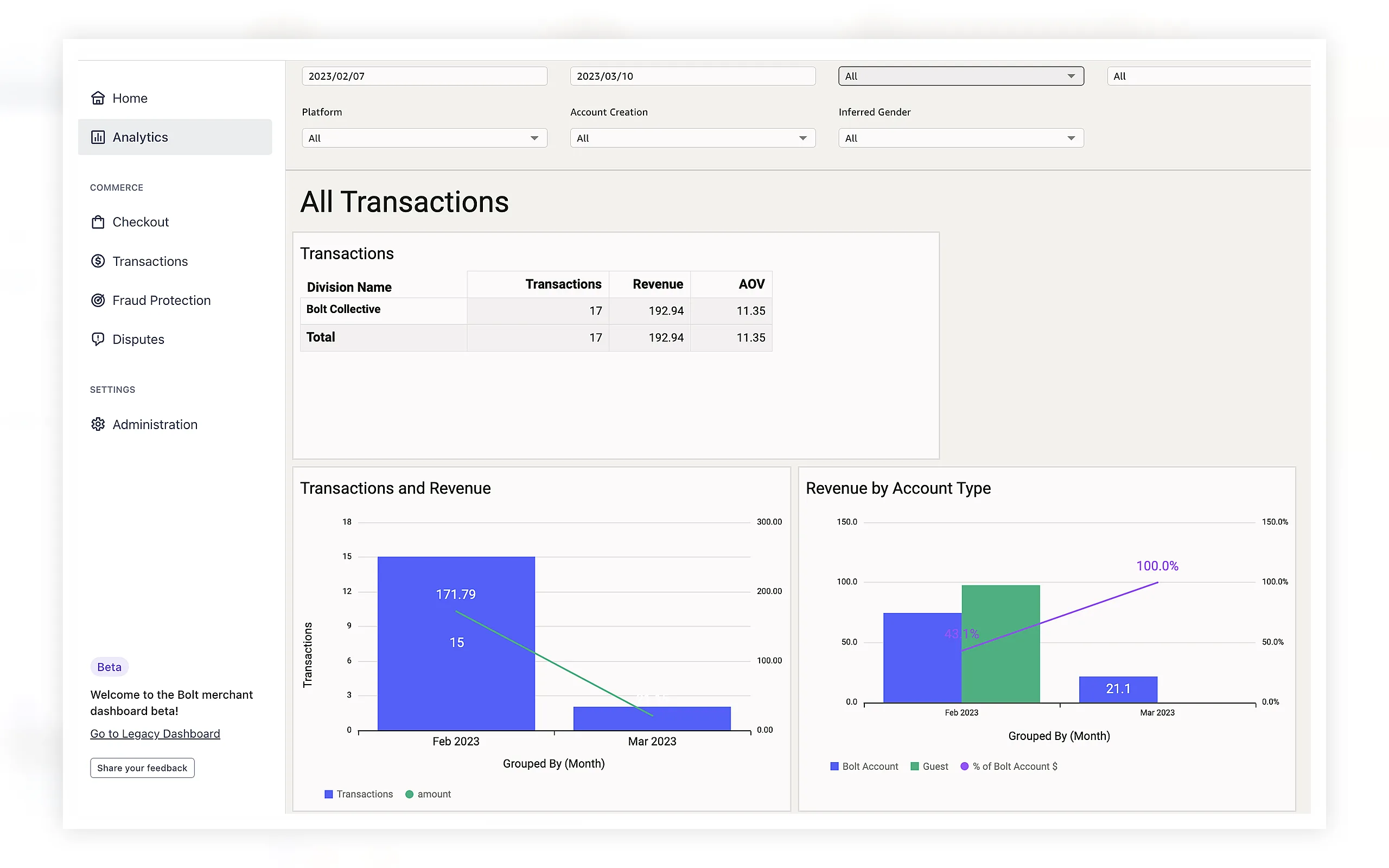Open the Inferred Gender dropdown
The width and height of the screenshot is (1389, 868).
(961, 138)
